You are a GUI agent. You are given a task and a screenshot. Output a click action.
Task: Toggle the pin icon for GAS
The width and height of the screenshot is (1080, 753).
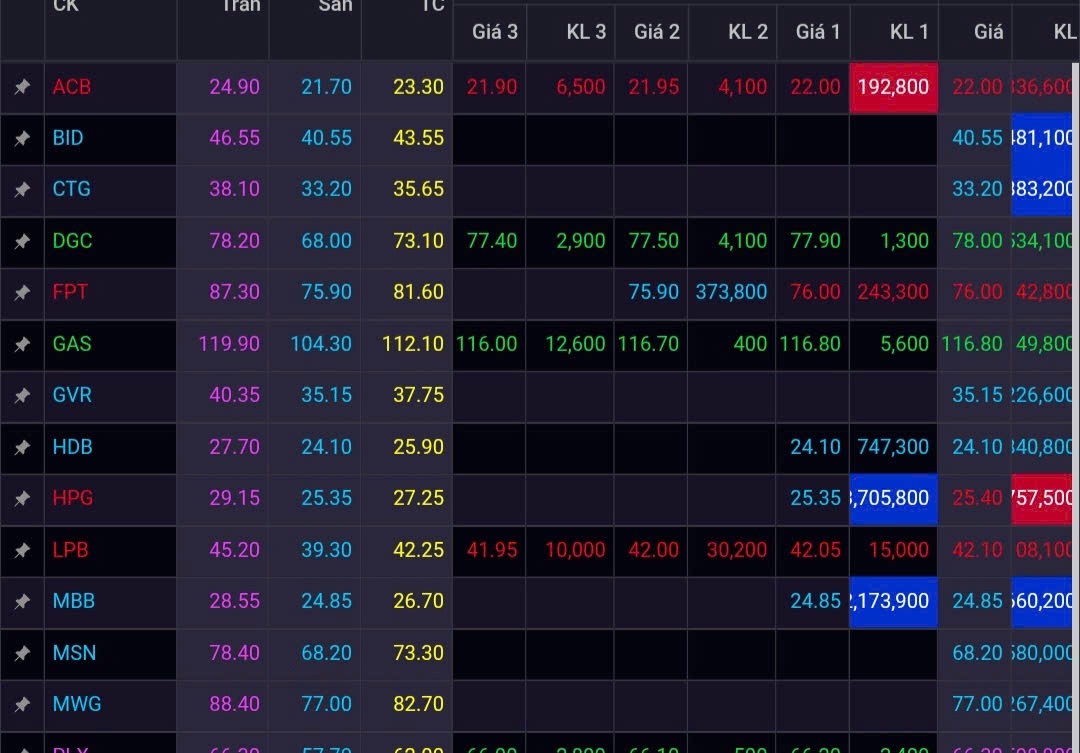pyautogui.click(x=22, y=344)
